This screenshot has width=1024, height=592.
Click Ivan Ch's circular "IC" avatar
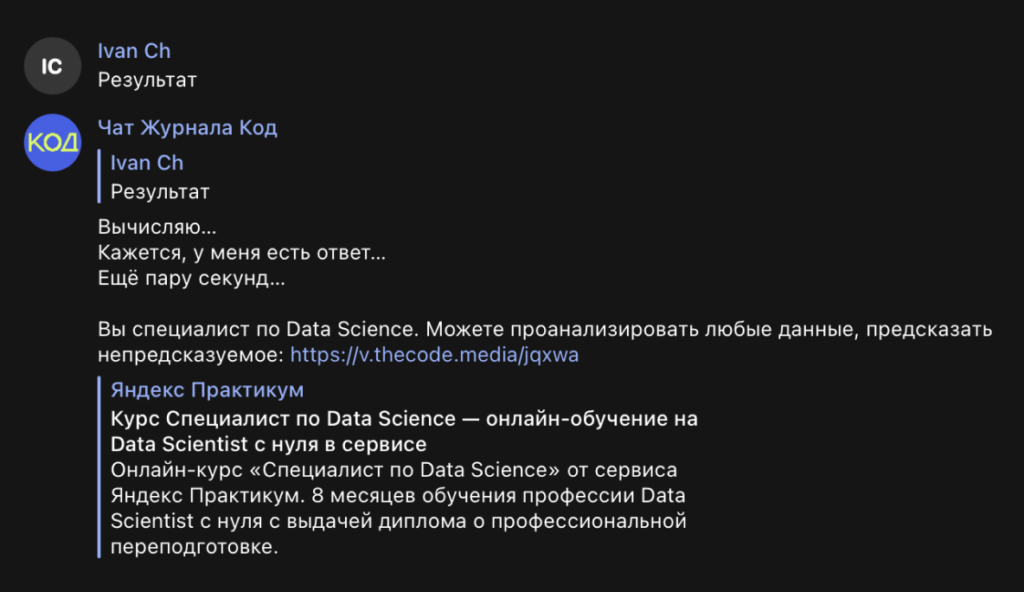[52, 65]
